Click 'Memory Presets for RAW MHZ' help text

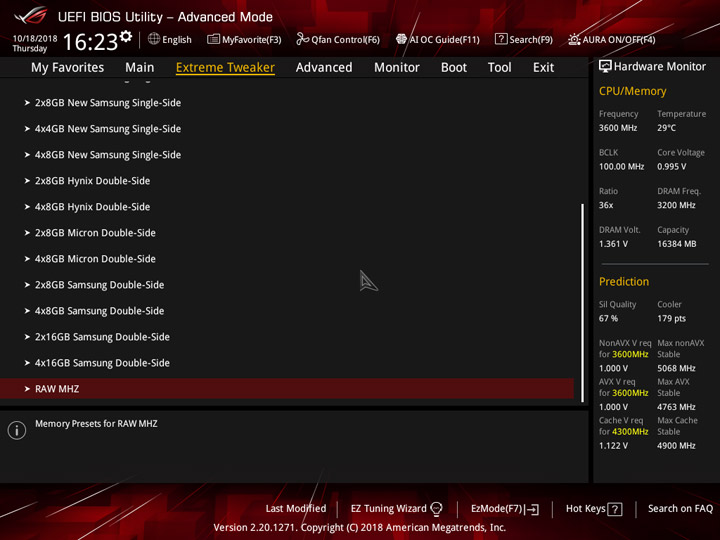[96, 424]
